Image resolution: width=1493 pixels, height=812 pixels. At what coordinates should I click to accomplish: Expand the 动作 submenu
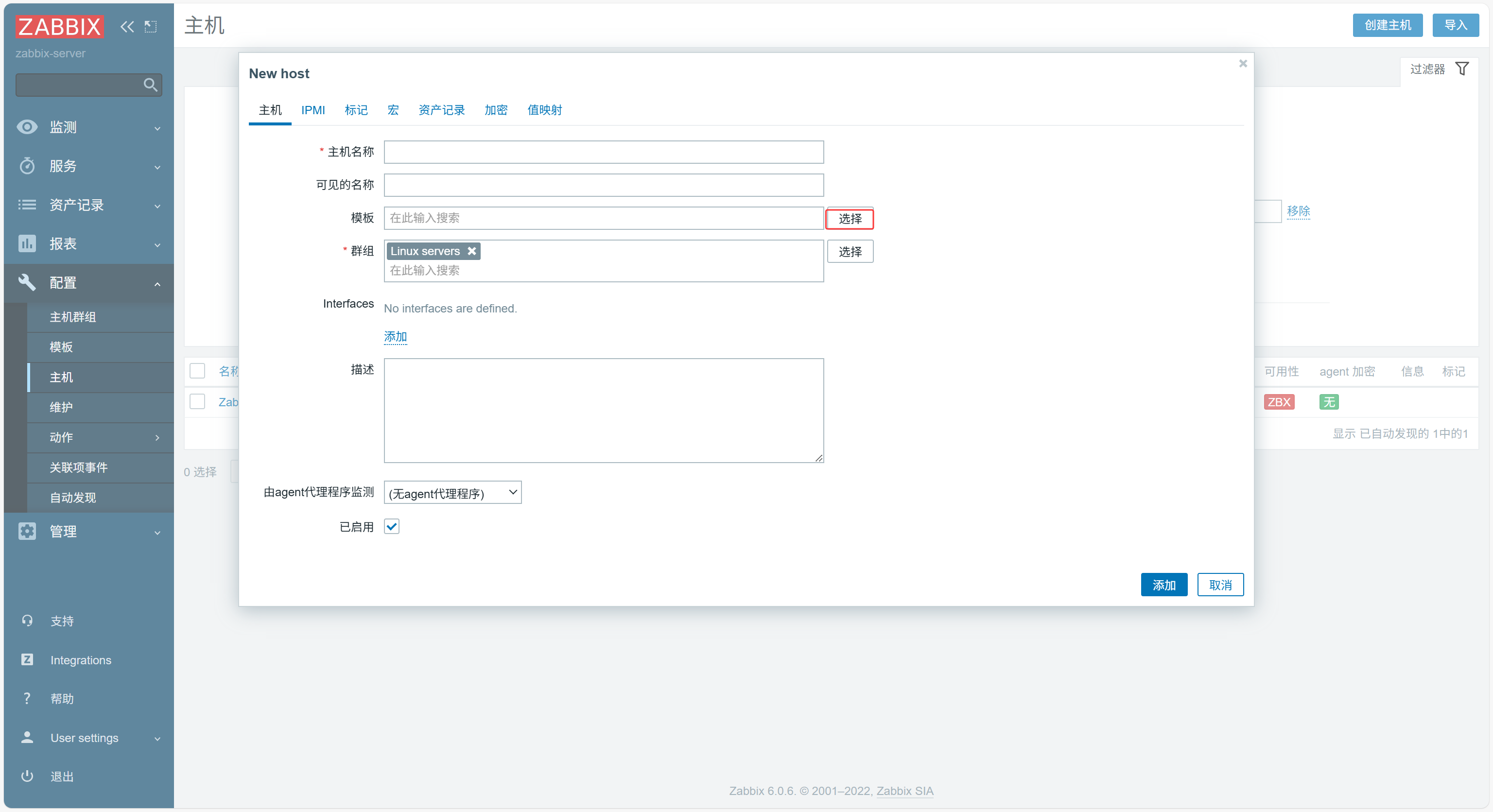157,438
